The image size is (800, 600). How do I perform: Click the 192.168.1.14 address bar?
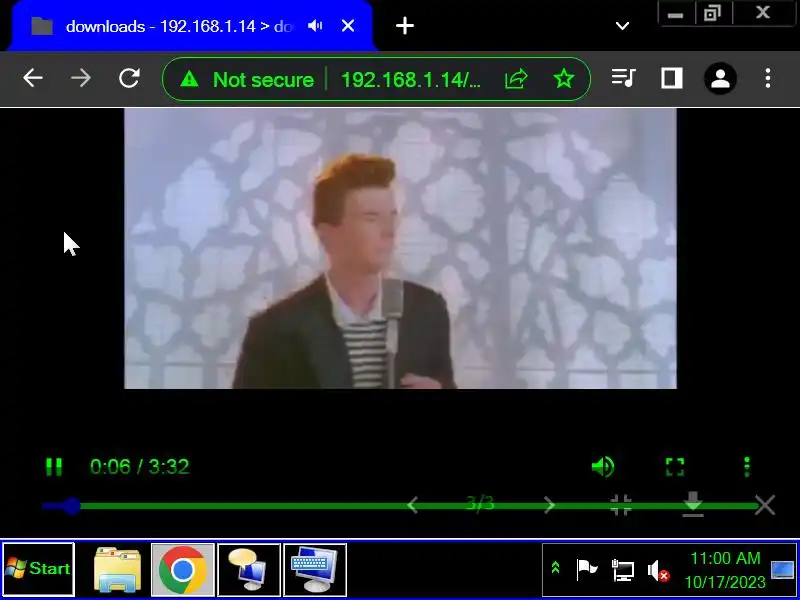click(x=411, y=80)
